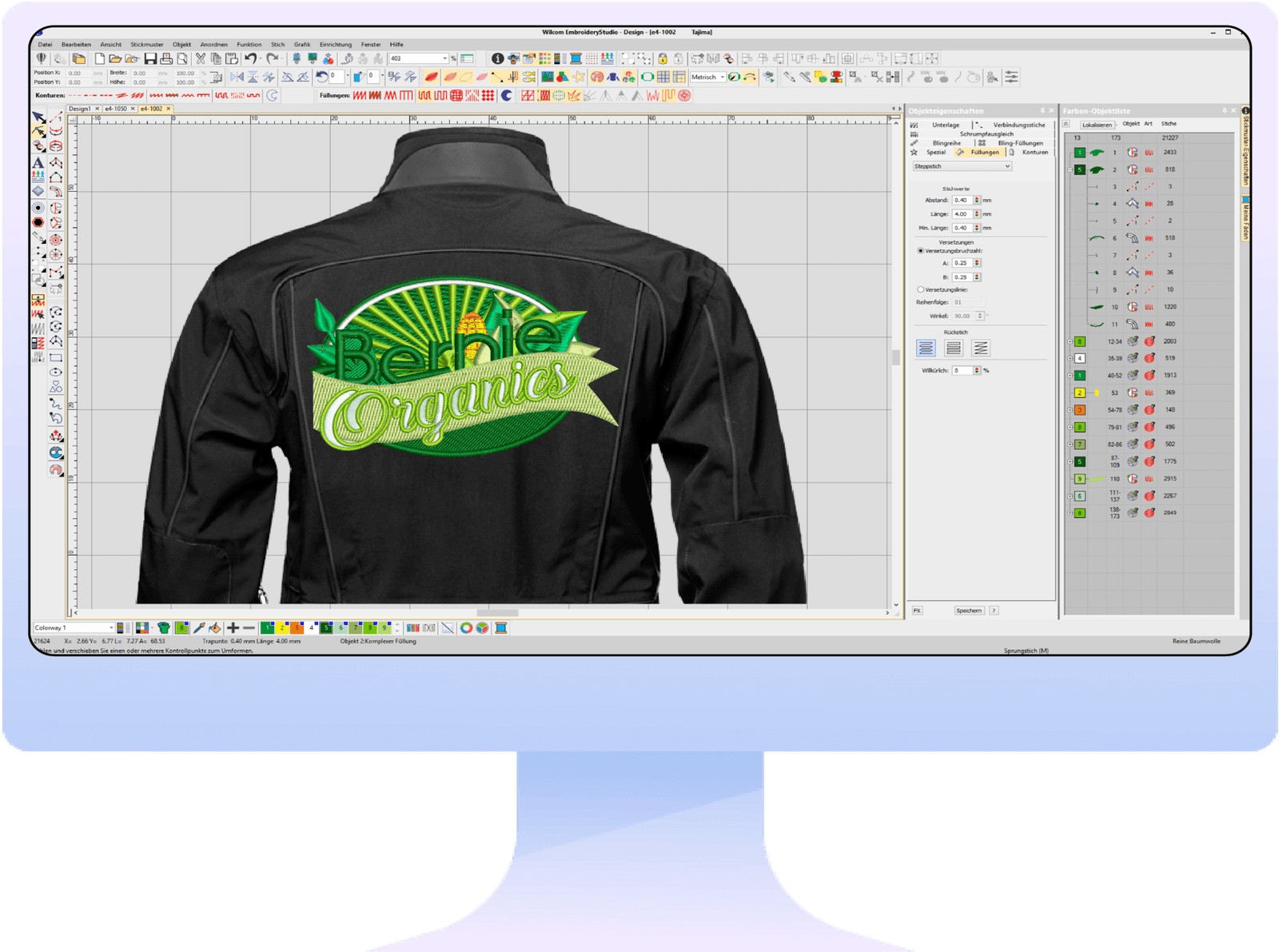Image resolution: width=1279 pixels, height=952 pixels.
Task: Open the Colorway 1 dropdown
Action: click(74, 627)
